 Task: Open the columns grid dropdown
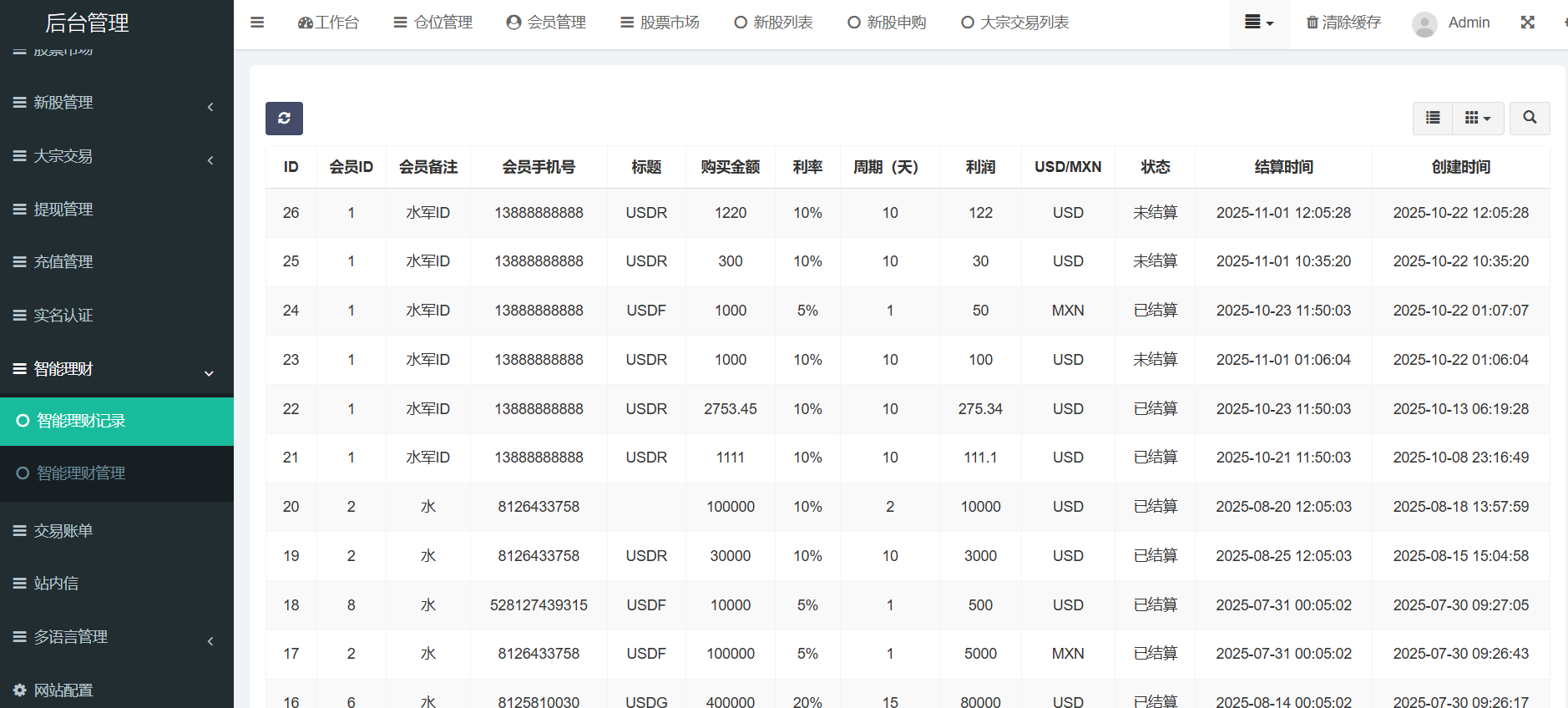click(1478, 119)
